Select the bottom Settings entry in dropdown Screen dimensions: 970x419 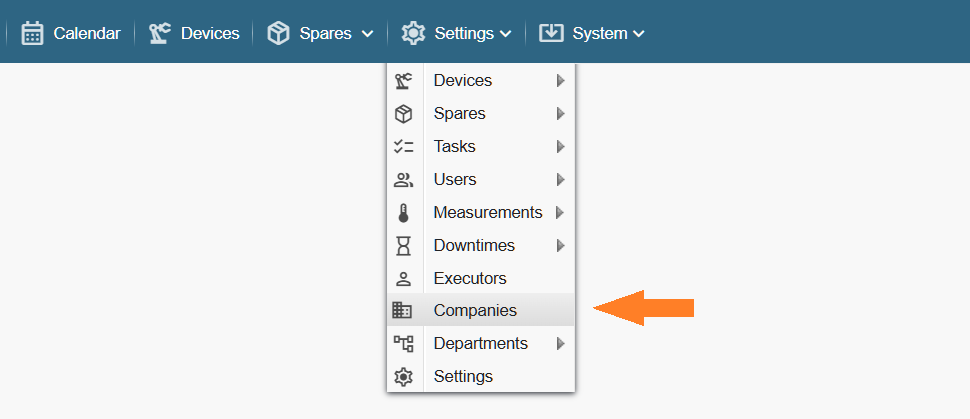point(463,376)
